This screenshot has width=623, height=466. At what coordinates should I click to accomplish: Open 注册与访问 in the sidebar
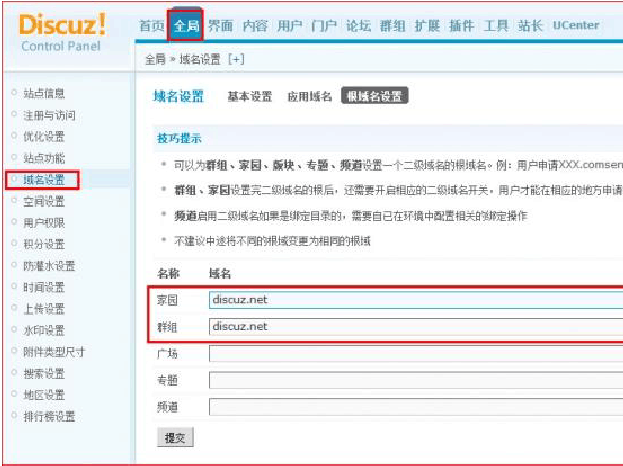(x=49, y=115)
